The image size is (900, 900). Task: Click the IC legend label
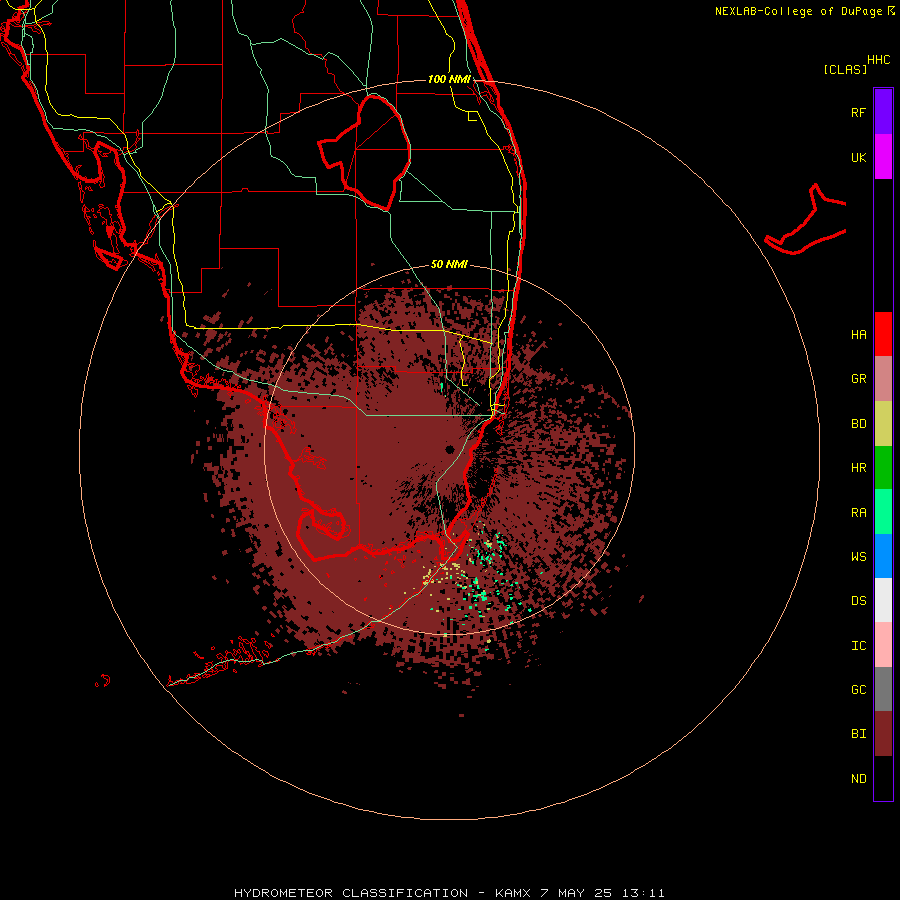858,646
